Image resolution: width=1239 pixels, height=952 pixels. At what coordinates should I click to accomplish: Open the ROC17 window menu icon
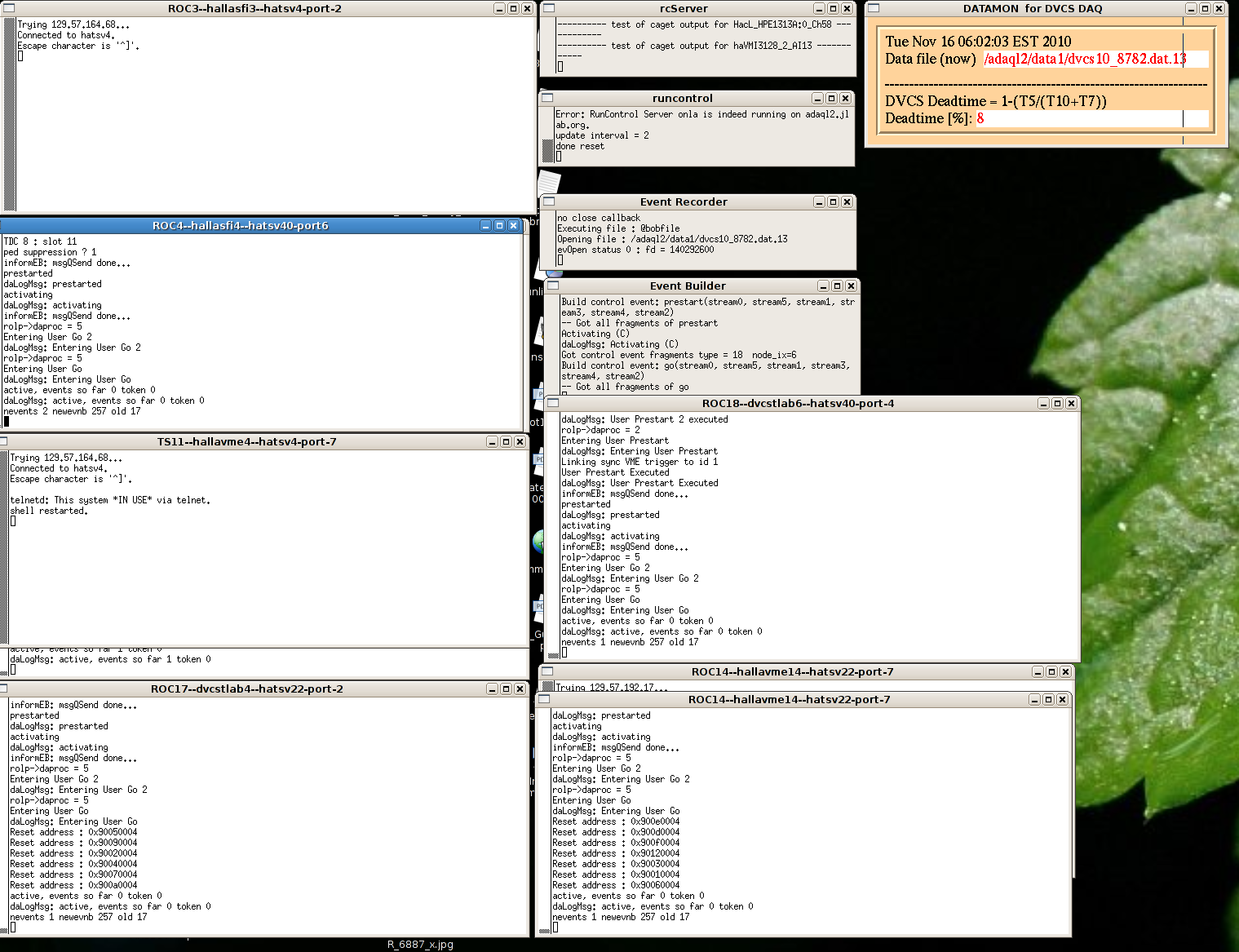click(x=3, y=689)
